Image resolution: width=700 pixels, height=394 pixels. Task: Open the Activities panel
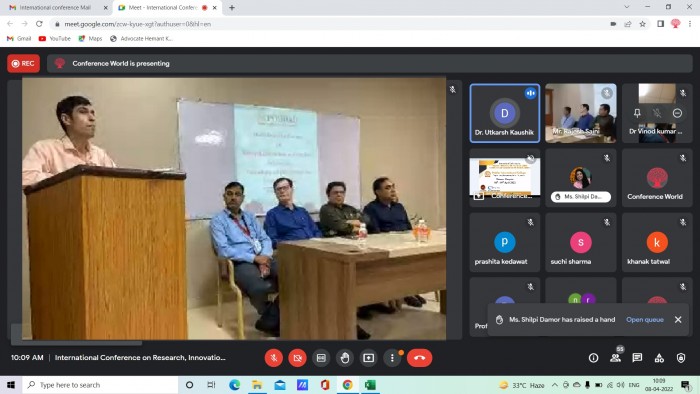[659, 358]
